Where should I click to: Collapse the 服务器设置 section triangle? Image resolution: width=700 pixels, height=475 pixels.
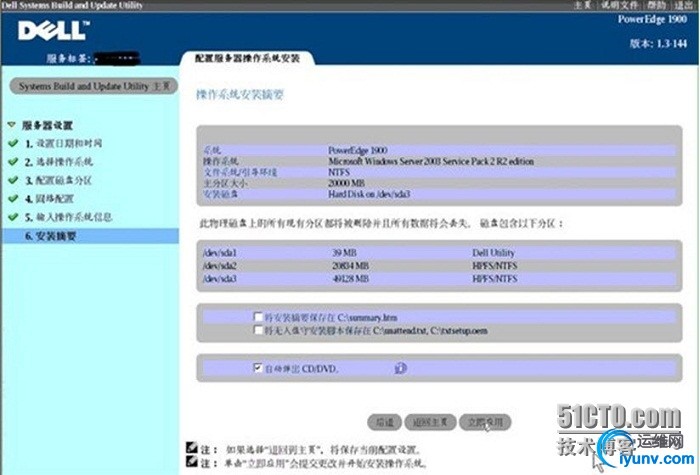12,125
